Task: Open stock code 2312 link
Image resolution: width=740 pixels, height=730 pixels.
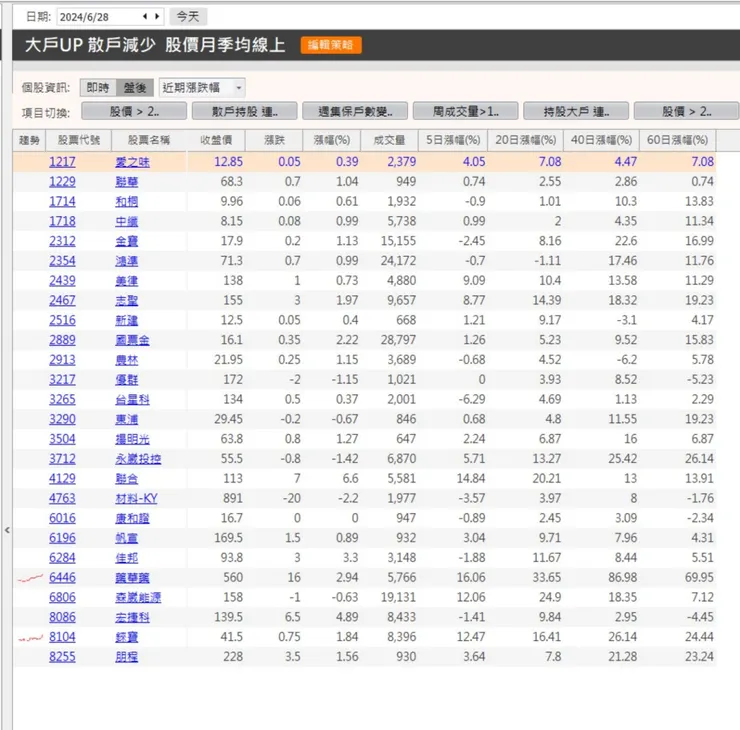Action: (62, 241)
